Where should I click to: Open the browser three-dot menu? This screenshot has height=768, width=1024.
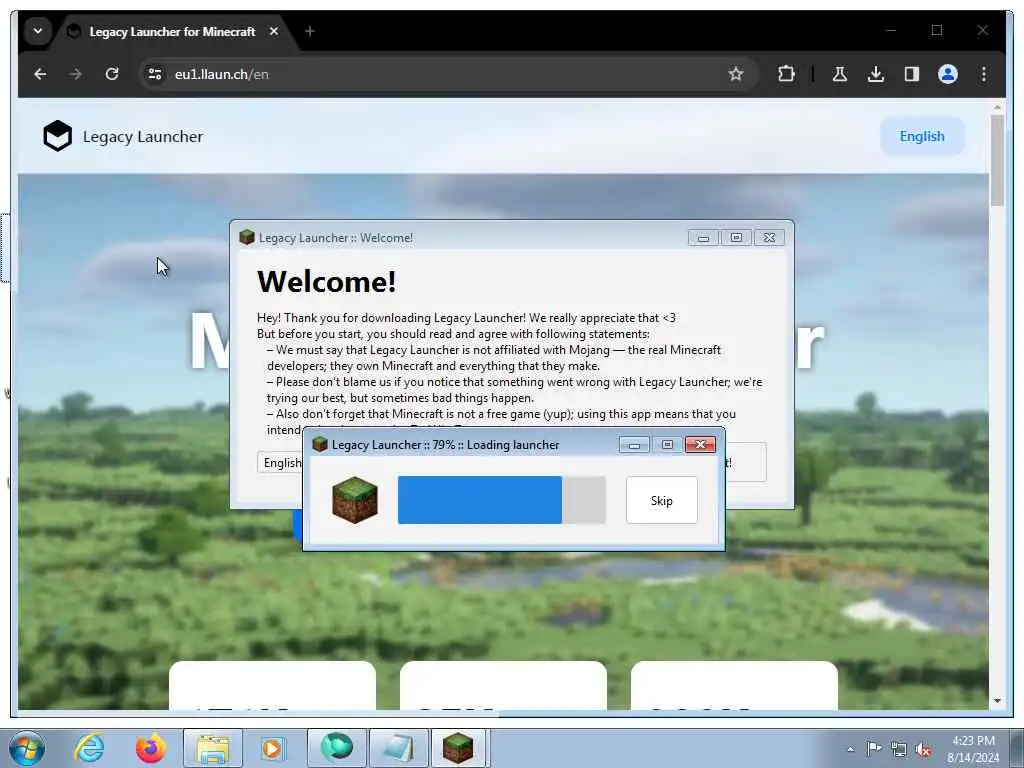pyautogui.click(x=984, y=74)
